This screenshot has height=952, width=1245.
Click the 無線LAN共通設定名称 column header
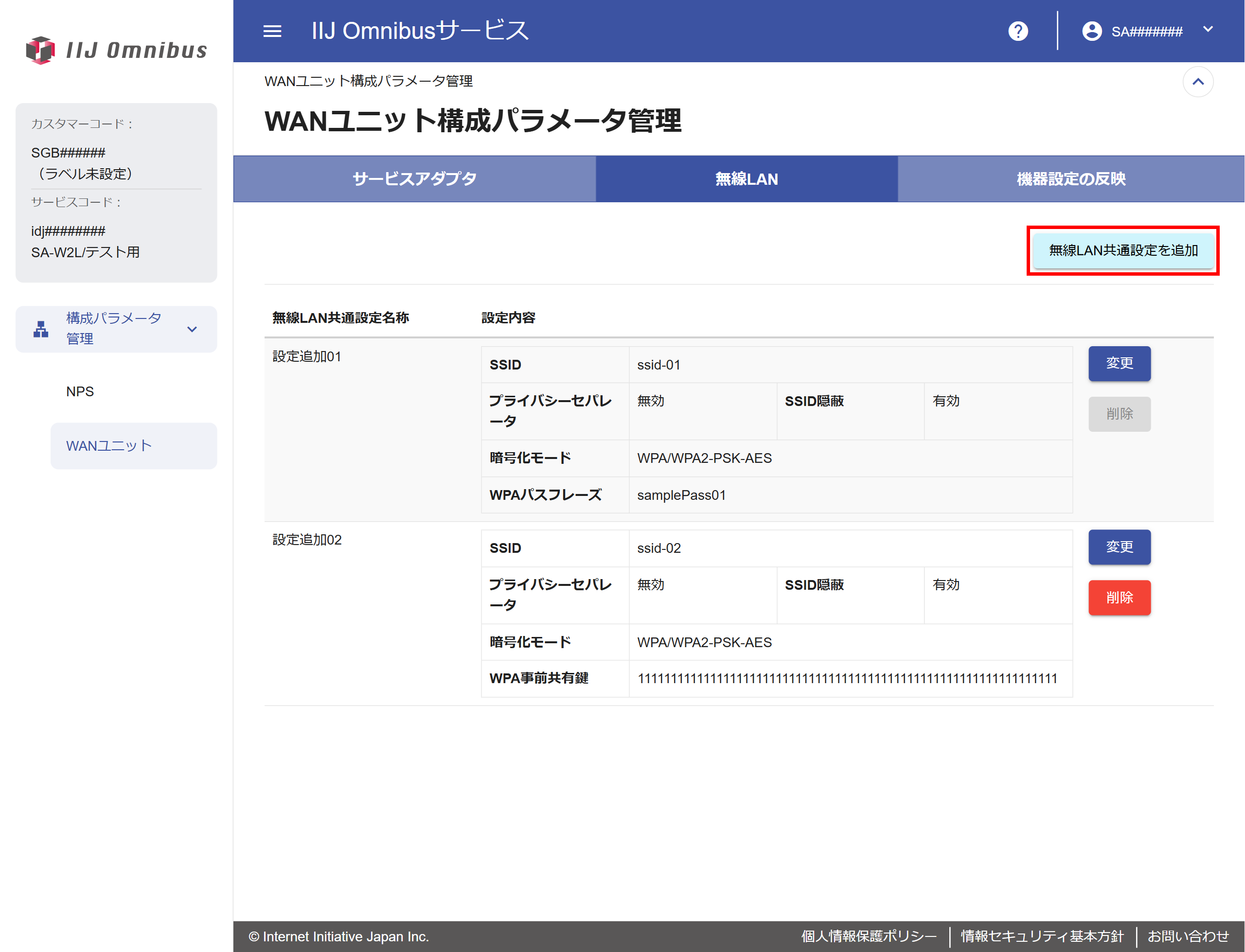coord(340,318)
